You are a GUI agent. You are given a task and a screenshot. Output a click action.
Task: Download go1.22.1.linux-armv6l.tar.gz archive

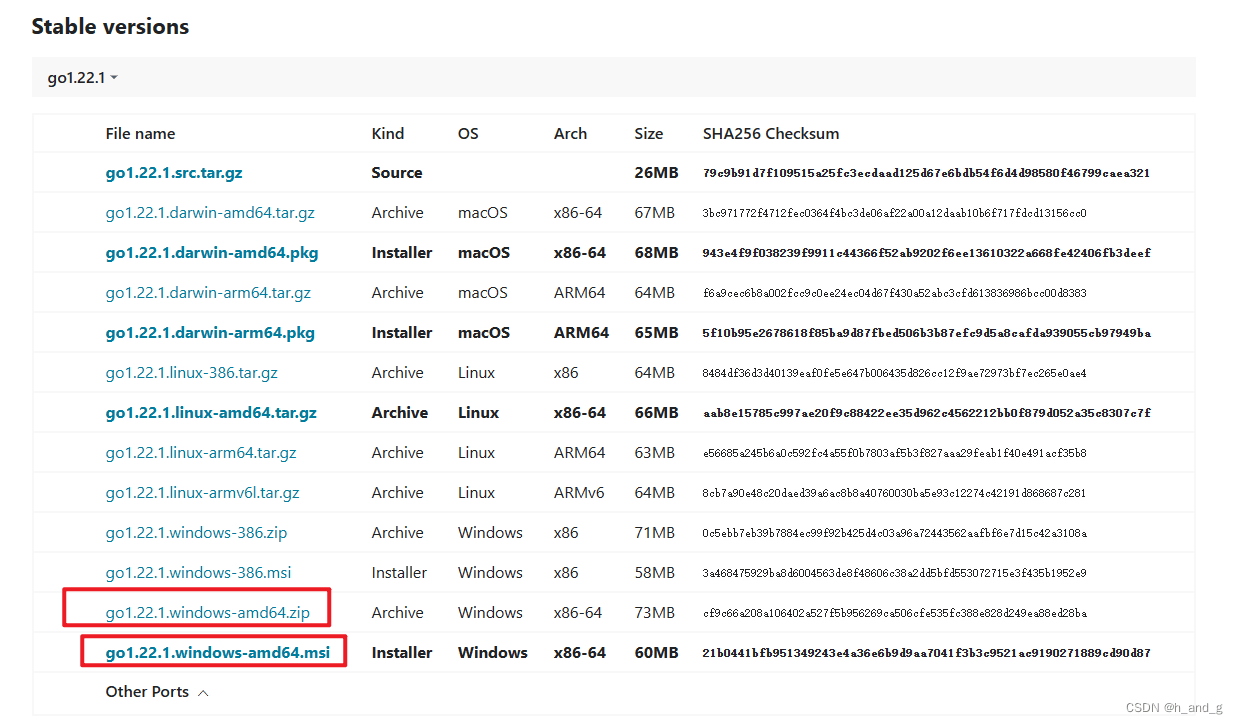pos(203,493)
